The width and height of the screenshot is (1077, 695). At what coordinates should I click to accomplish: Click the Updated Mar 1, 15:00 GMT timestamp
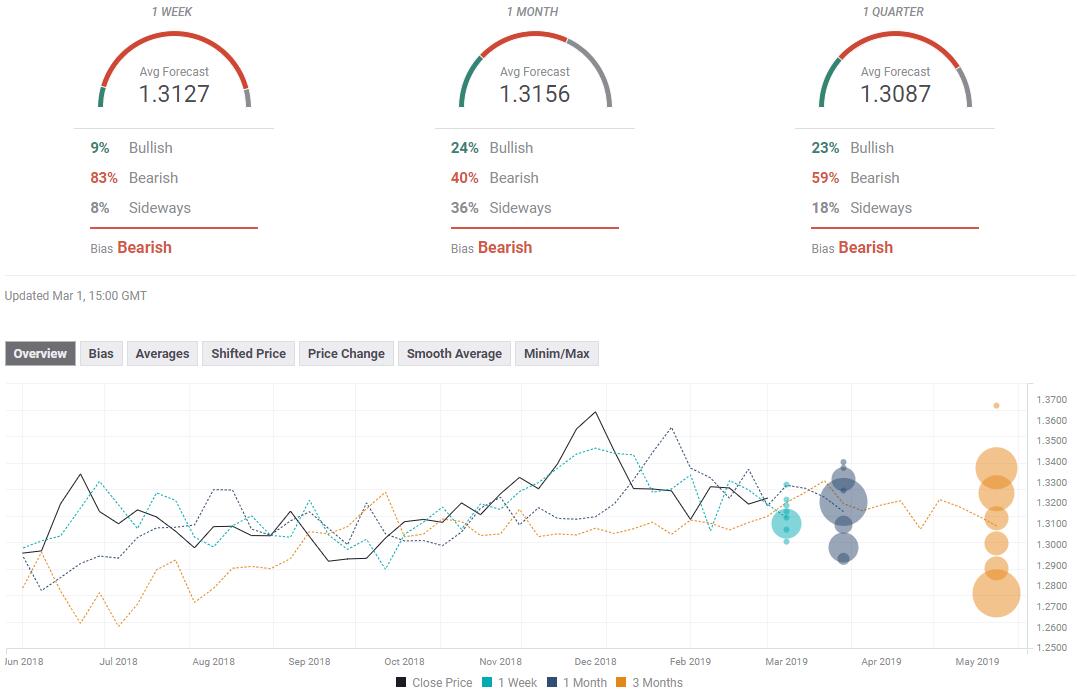coord(76,296)
